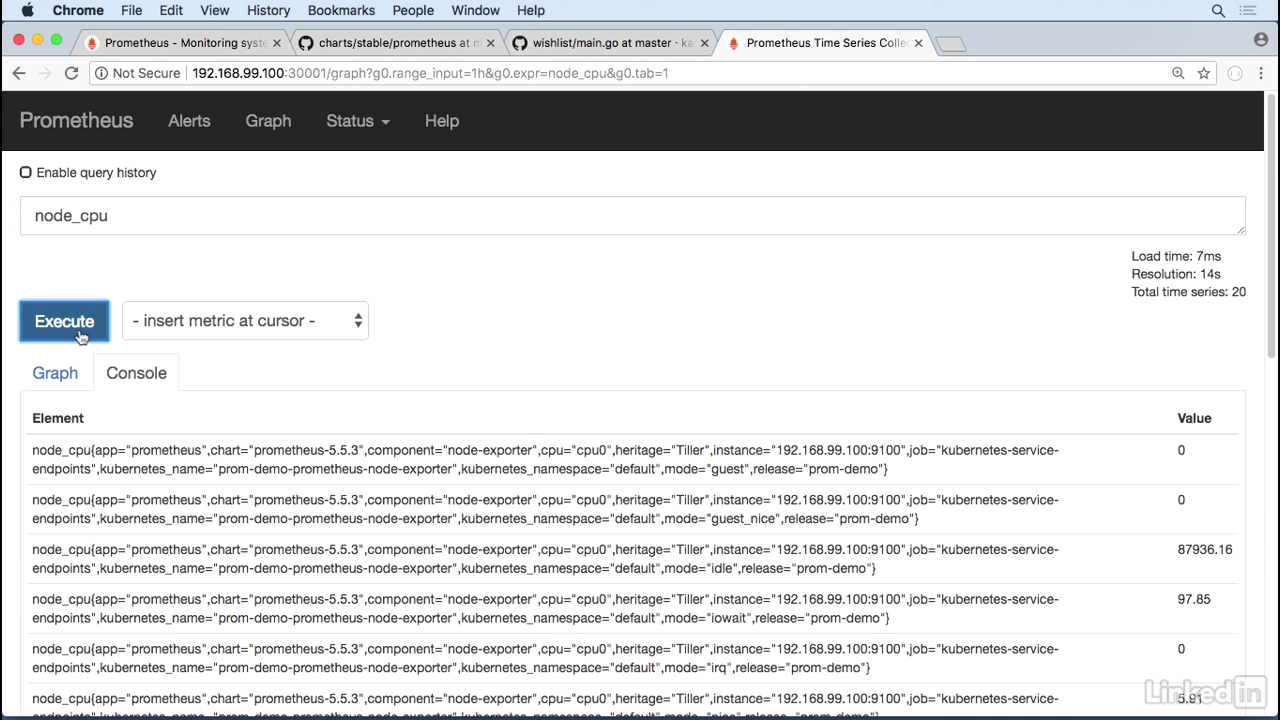The width and height of the screenshot is (1280, 720).
Task: Click the Total time series: 20 text
Action: [x=1189, y=292]
